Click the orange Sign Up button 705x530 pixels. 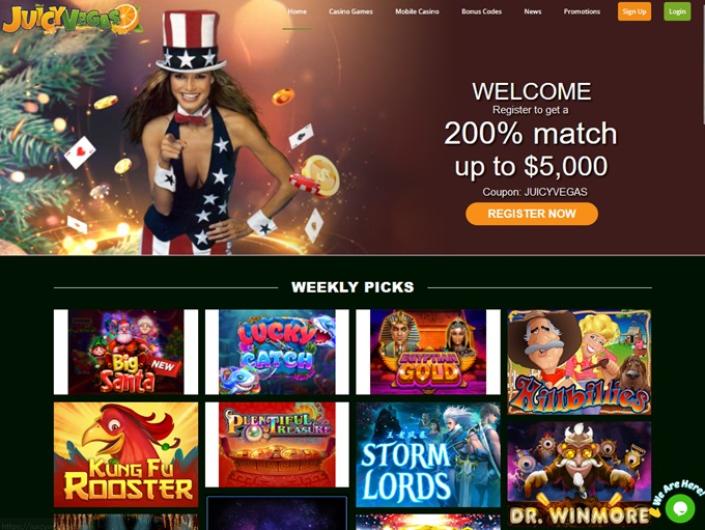pyautogui.click(x=634, y=12)
